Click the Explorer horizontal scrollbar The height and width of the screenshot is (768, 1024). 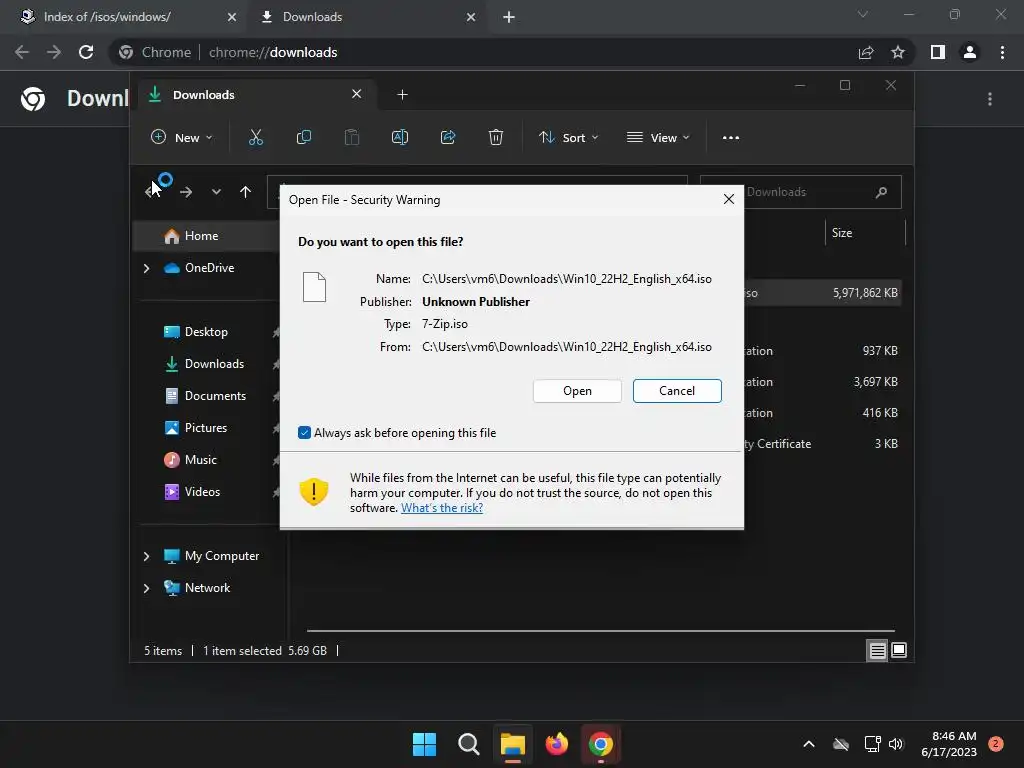pos(601,632)
